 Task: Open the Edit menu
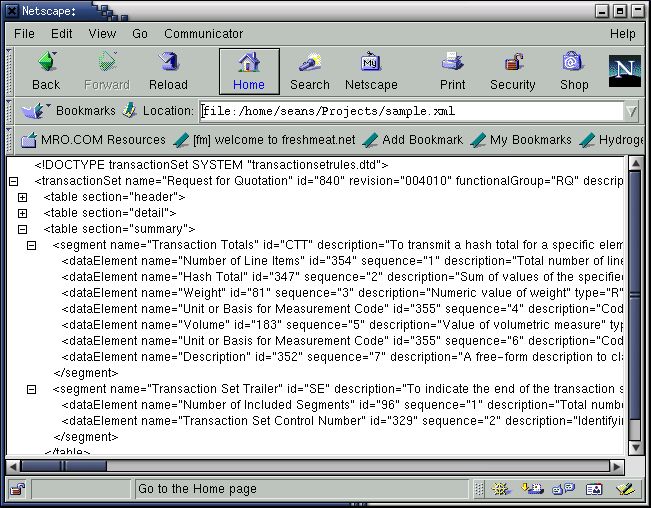point(61,34)
